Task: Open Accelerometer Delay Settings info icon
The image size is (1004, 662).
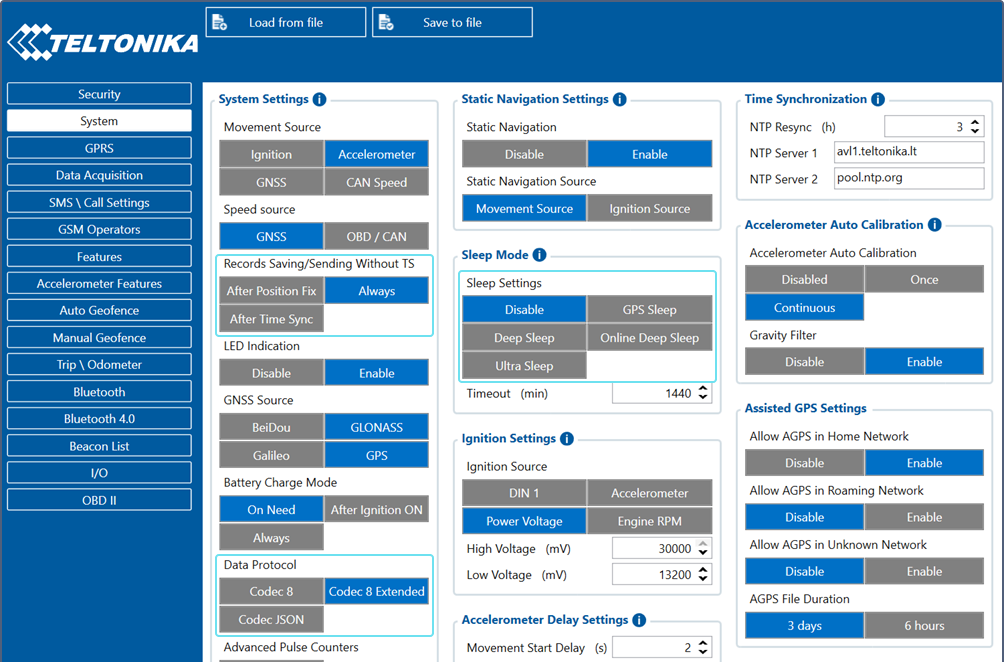Action: pyautogui.click(x=639, y=620)
